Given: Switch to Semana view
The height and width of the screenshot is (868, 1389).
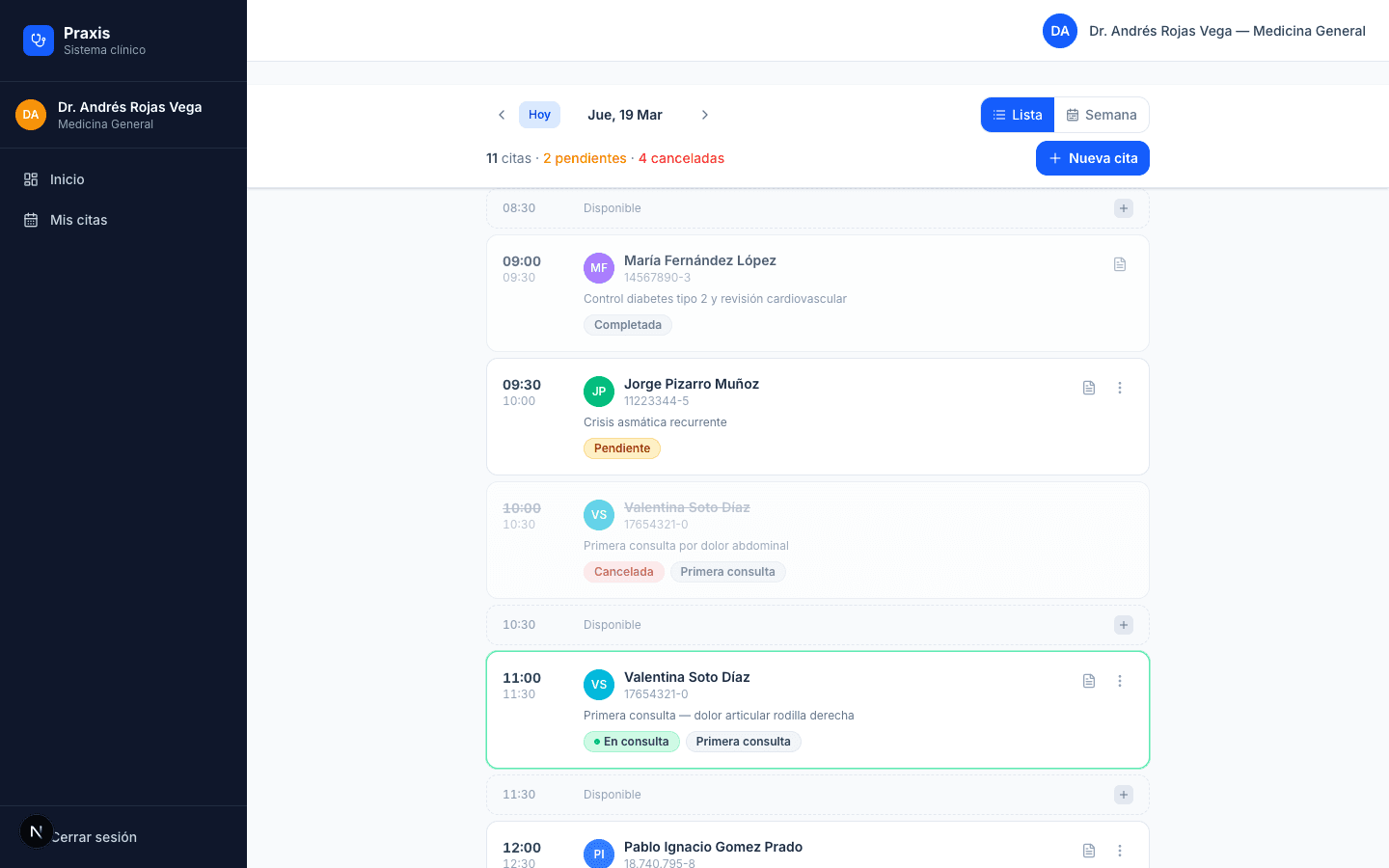Looking at the screenshot, I should pyautogui.click(x=1101, y=115).
